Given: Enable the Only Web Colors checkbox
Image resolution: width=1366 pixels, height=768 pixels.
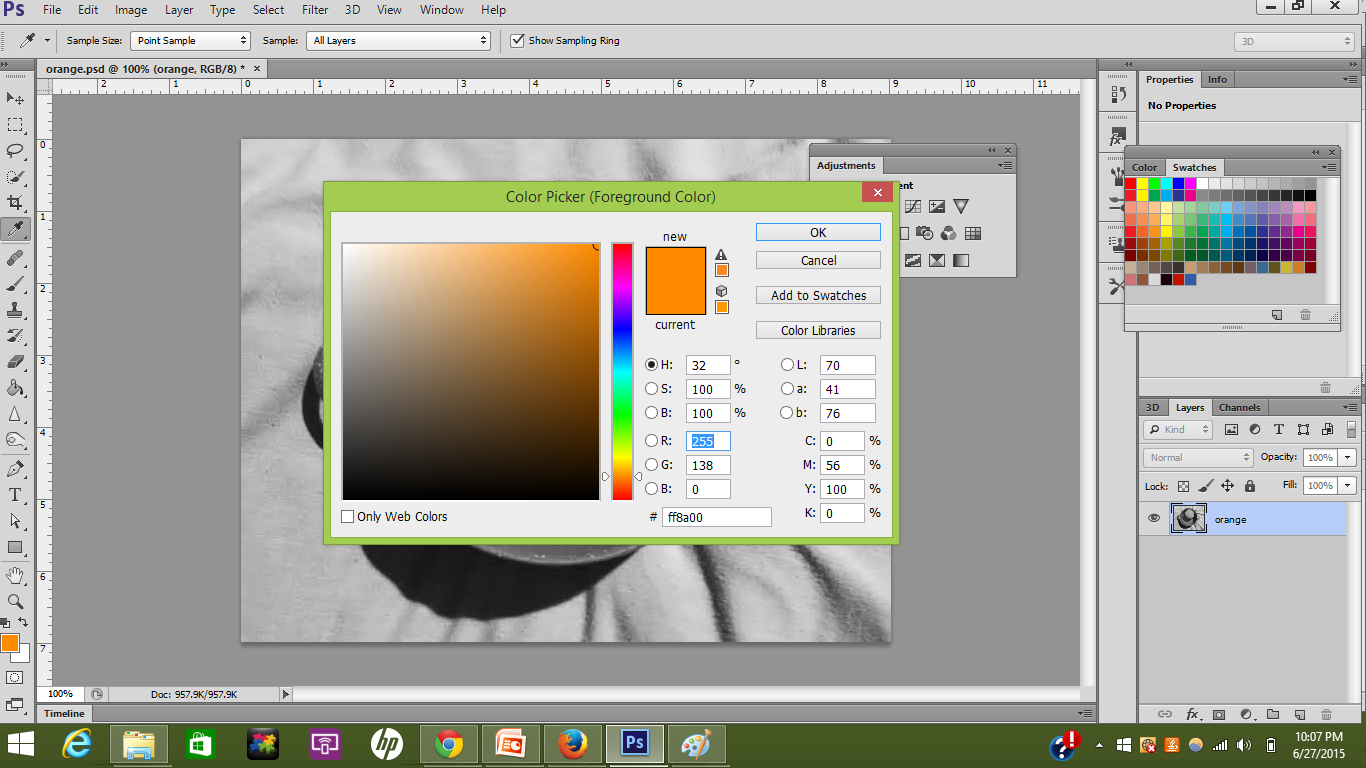Looking at the screenshot, I should (x=348, y=516).
